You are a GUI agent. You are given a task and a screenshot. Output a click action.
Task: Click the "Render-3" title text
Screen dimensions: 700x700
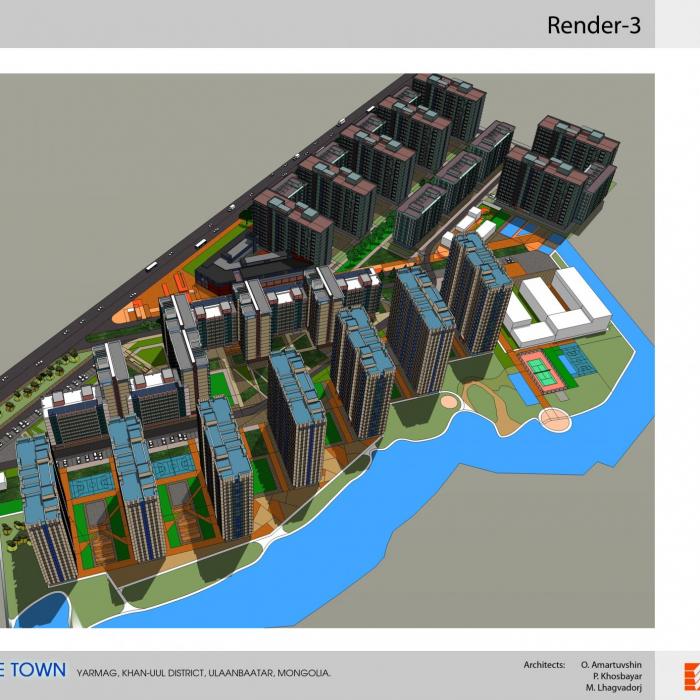pos(594,25)
